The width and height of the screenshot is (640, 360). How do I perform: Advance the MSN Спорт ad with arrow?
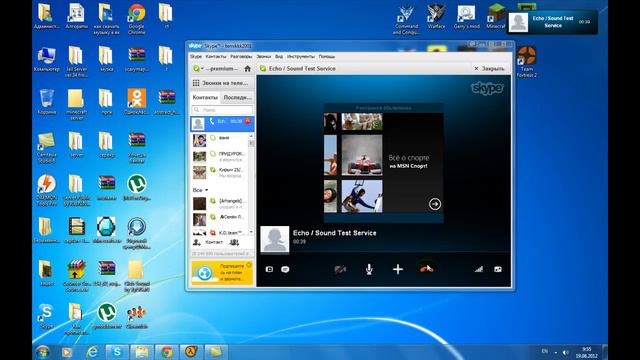pos(435,204)
